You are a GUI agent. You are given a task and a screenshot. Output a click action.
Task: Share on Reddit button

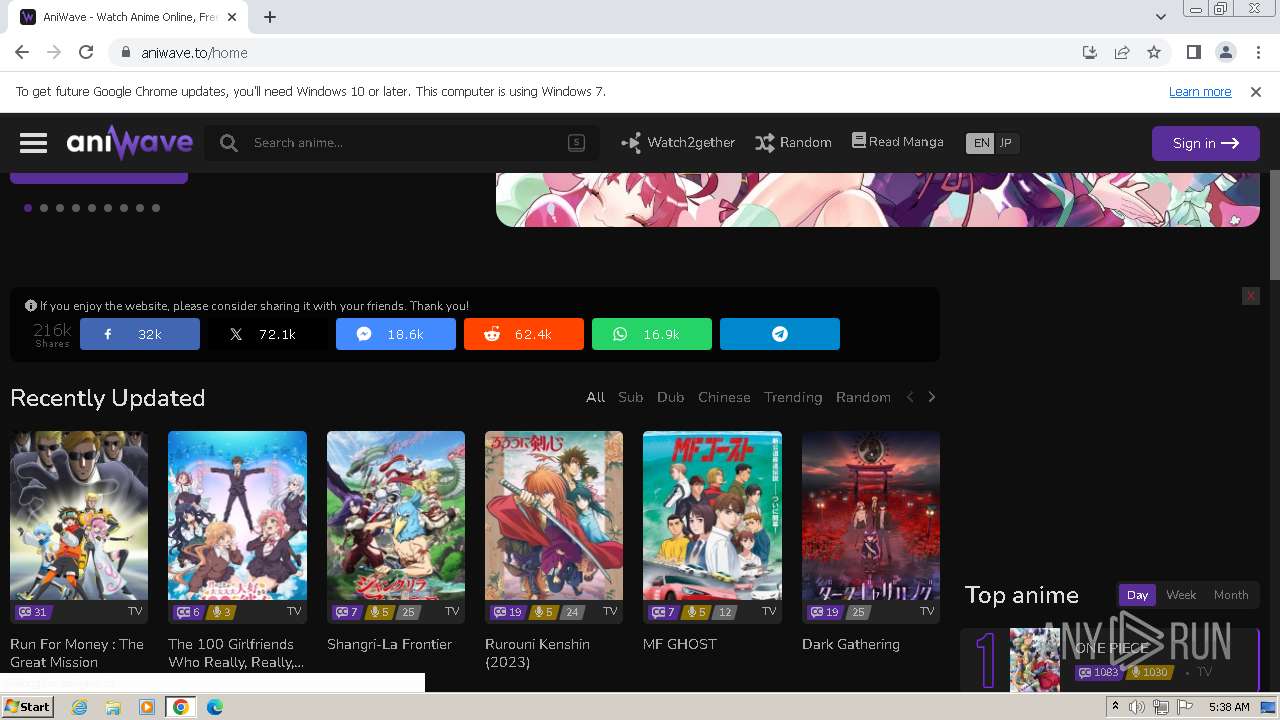(524, 334)
